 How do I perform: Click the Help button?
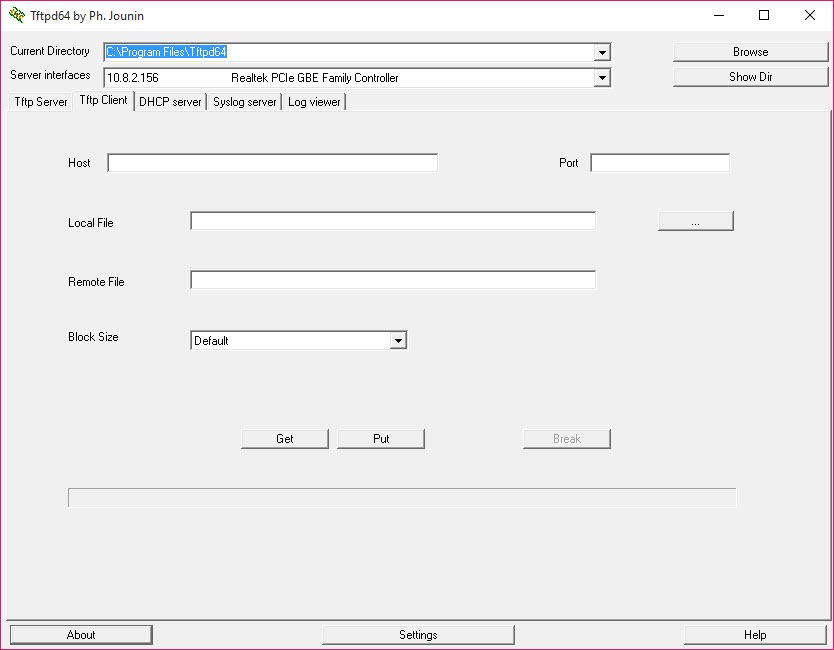755,635
